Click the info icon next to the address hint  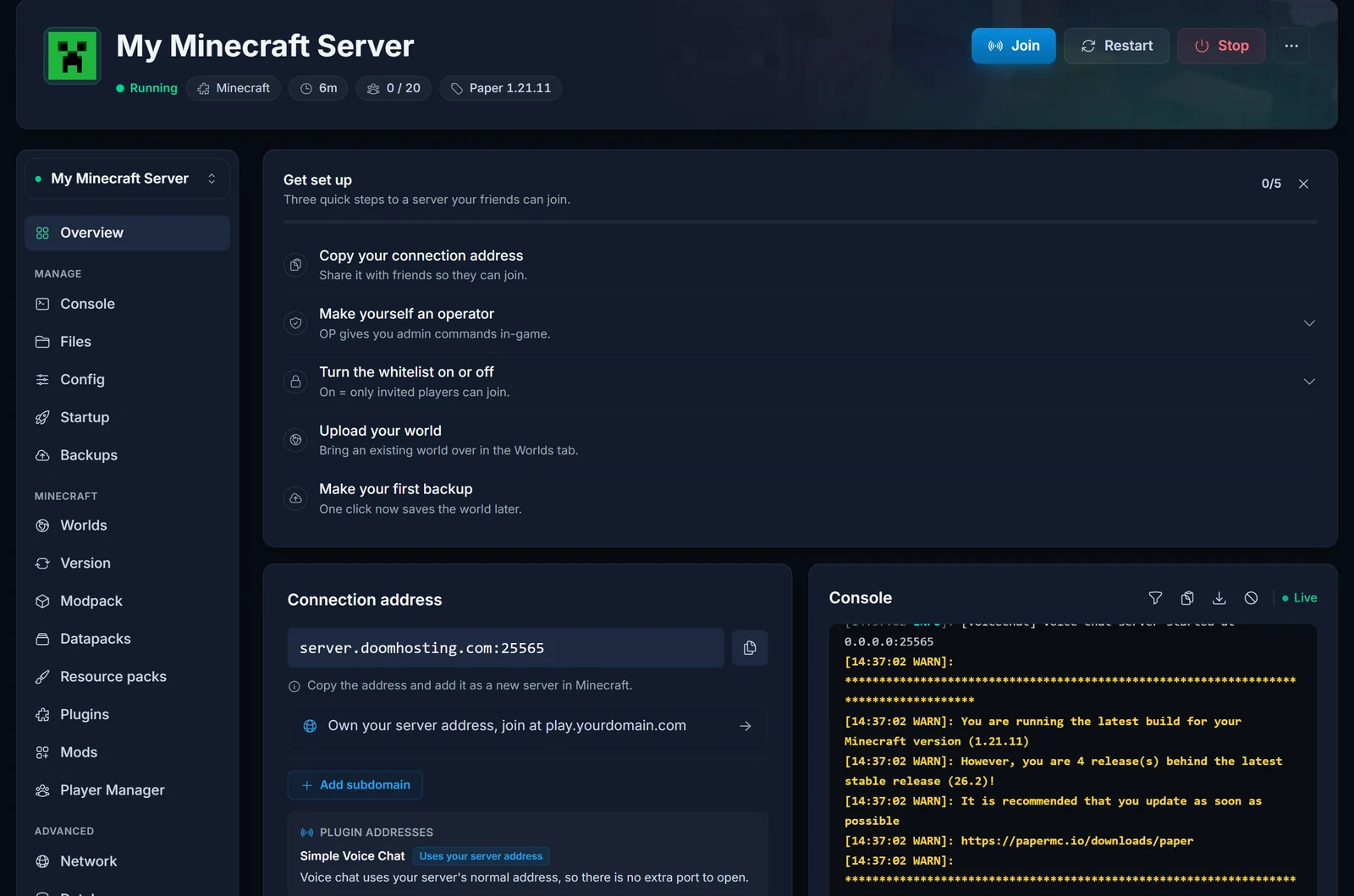[294, 686]
